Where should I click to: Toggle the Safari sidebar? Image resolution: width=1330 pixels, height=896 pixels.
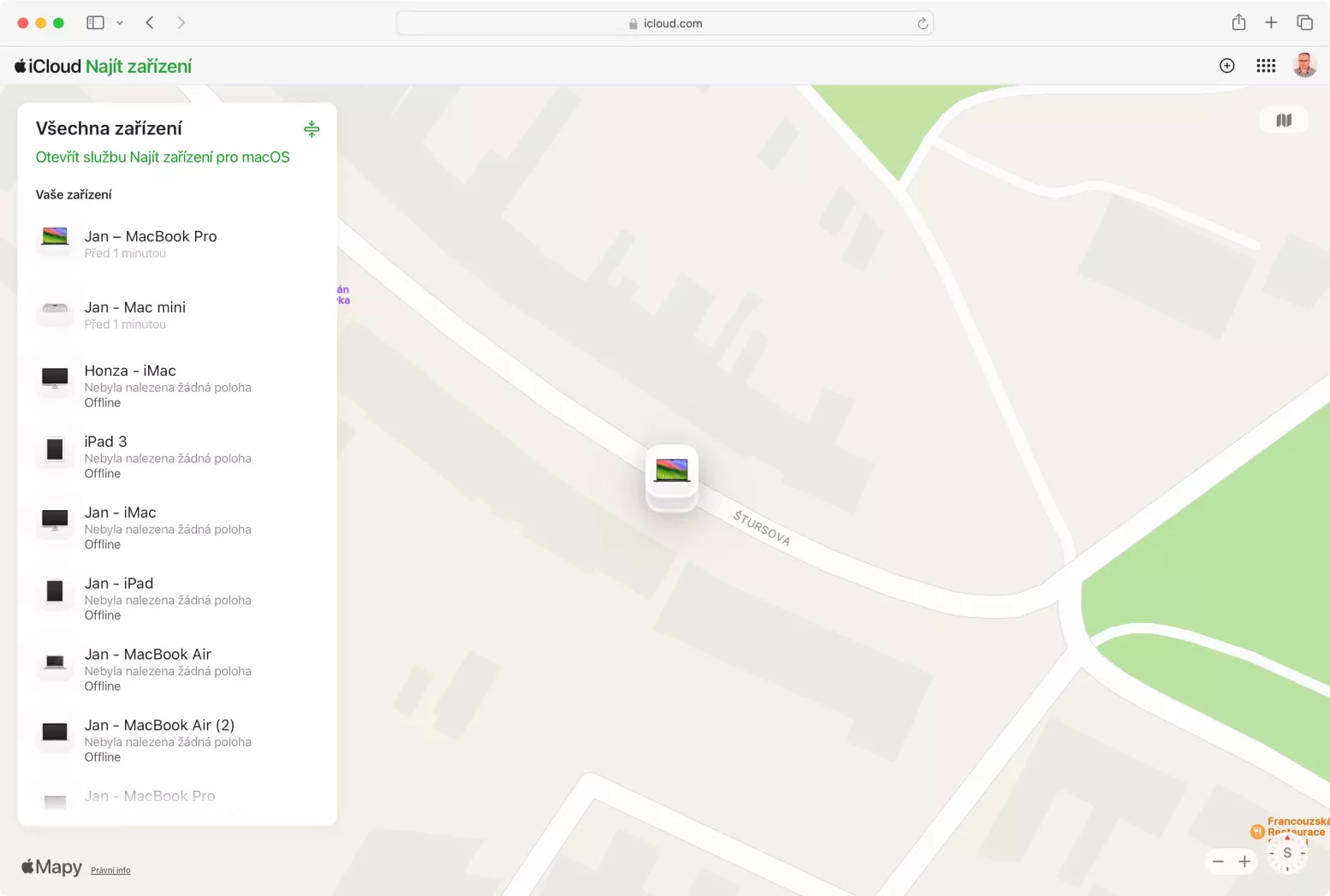coord(95,23)
